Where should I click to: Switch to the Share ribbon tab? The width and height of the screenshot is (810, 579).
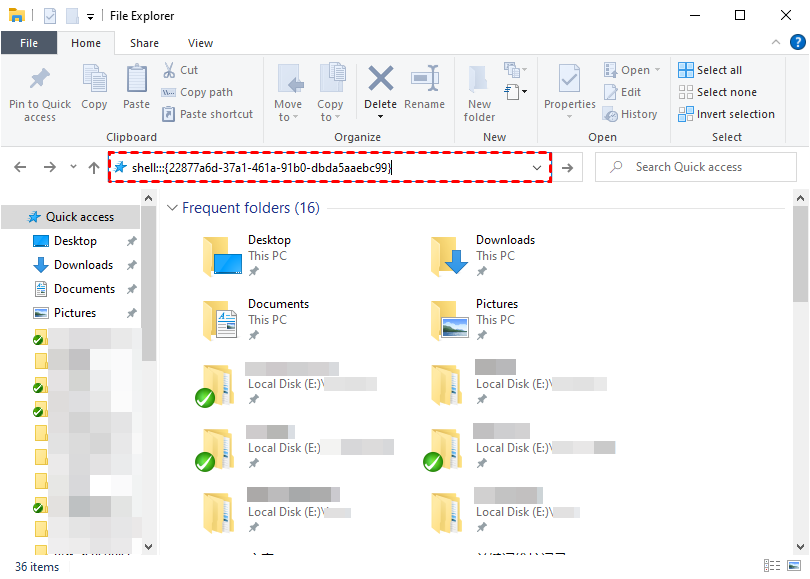coord(144,43)
